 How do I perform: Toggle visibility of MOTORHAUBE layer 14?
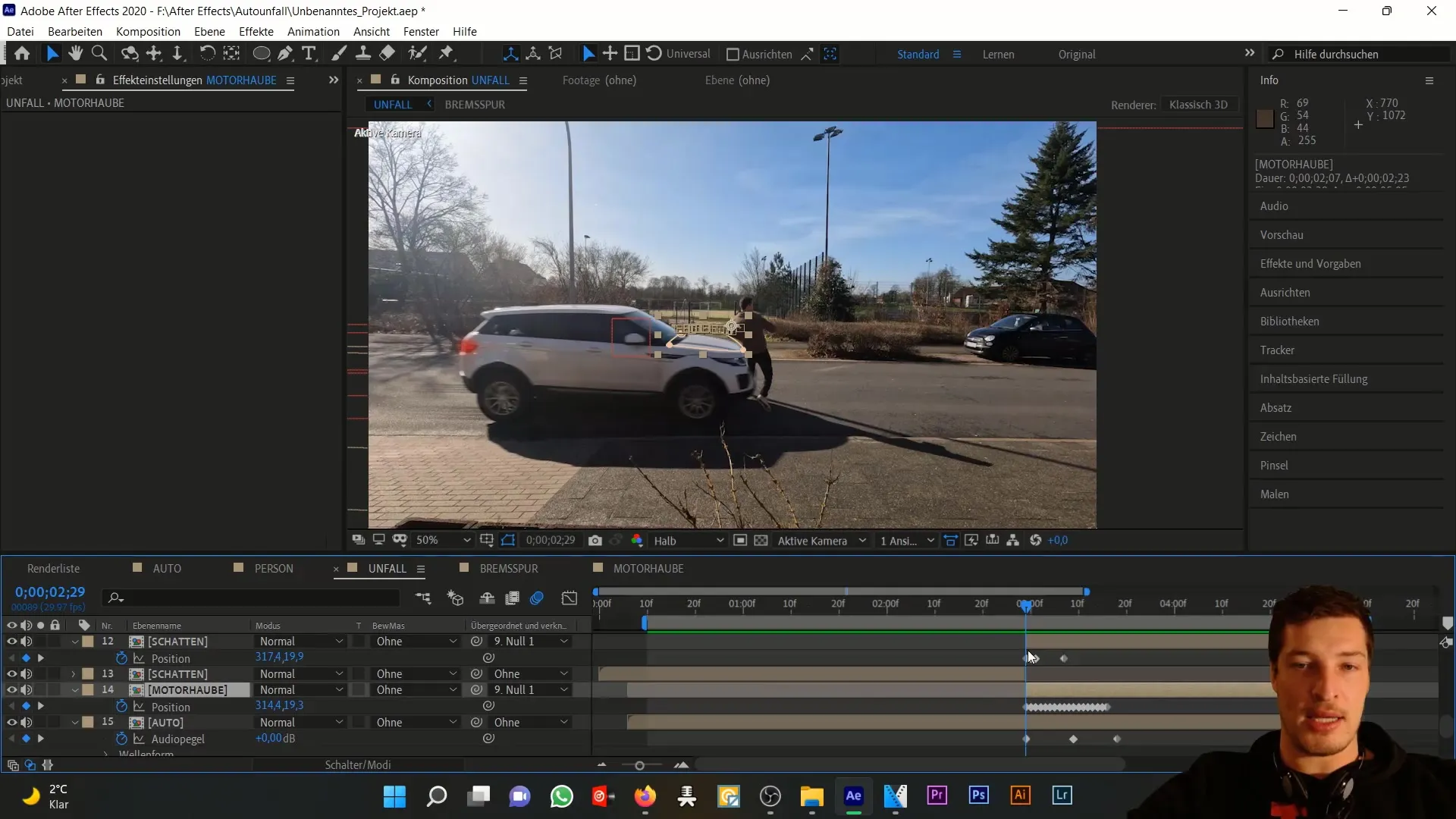(x=11, y=690)
